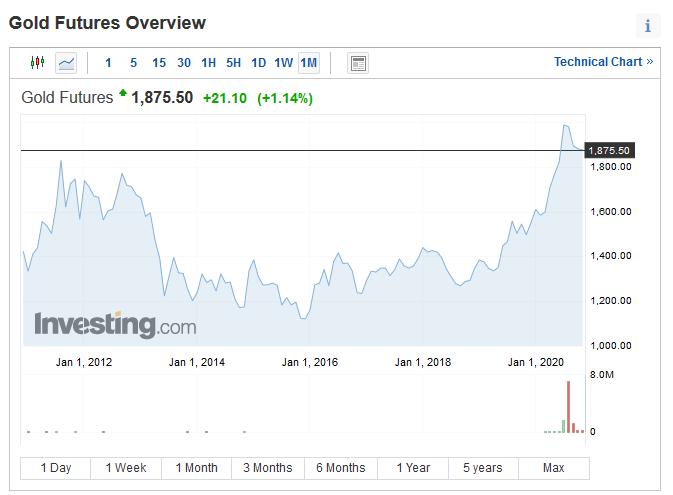
Task: Show the 1 Day range
Action: pos(56,468)
